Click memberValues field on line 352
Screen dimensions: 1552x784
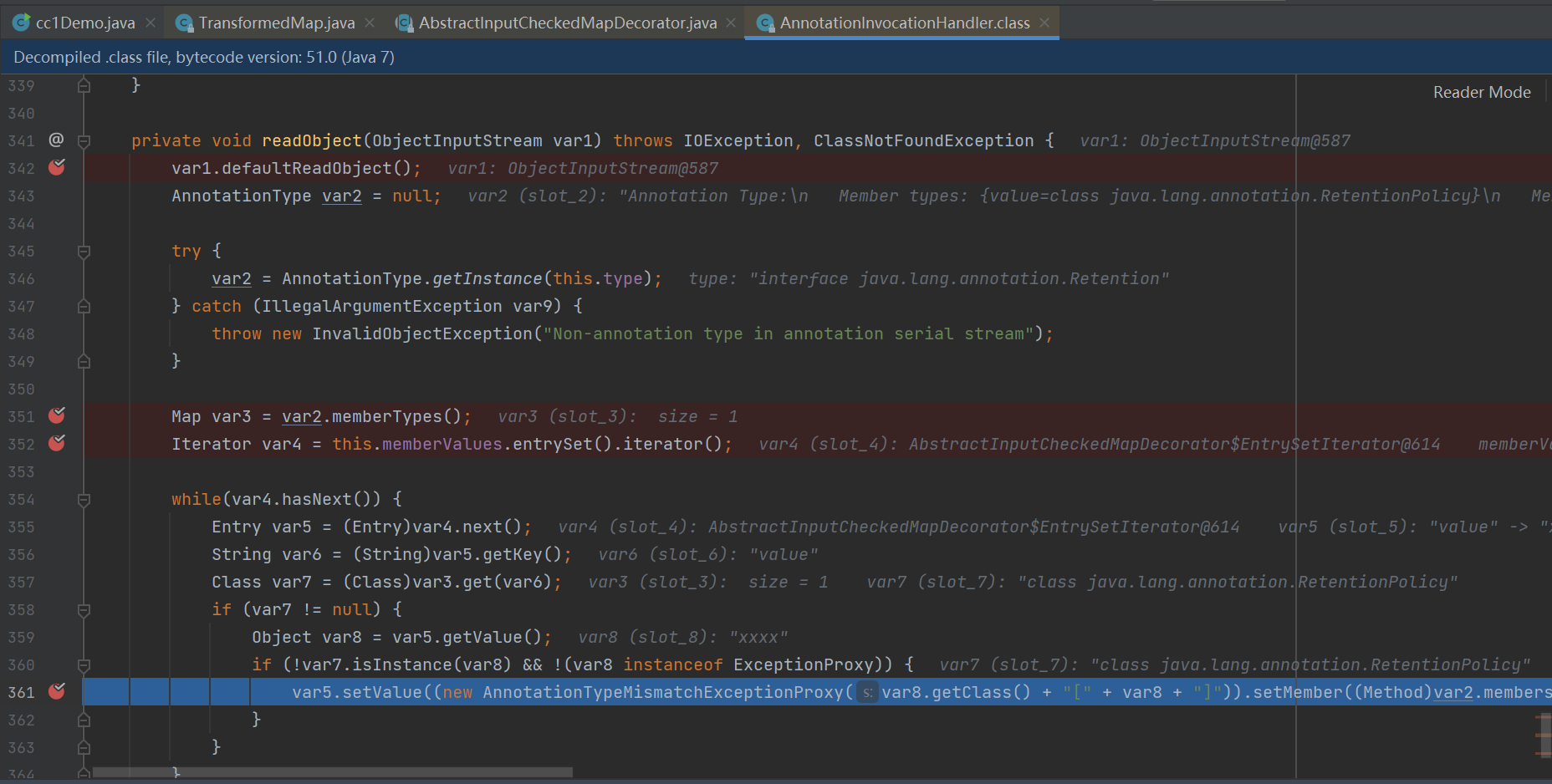tap(442, 444)
